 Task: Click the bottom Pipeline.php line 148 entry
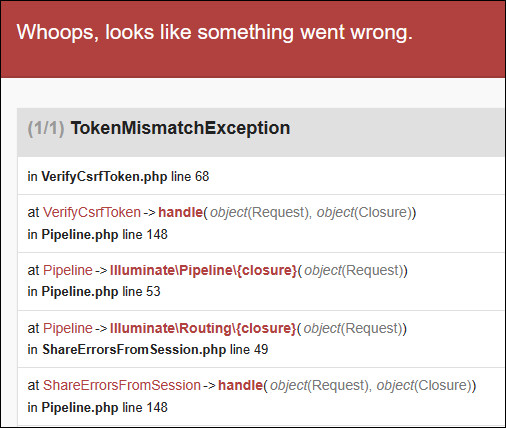click(97, 407)
